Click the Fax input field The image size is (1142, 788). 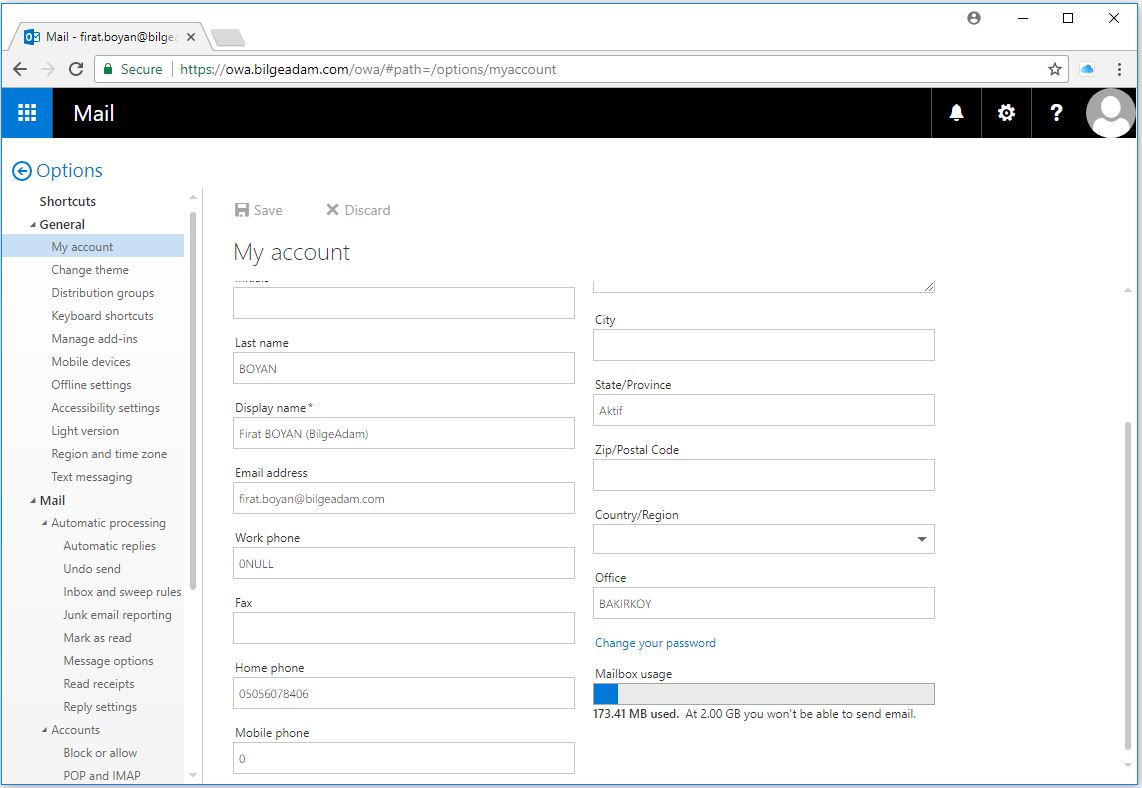click(403, 628)
